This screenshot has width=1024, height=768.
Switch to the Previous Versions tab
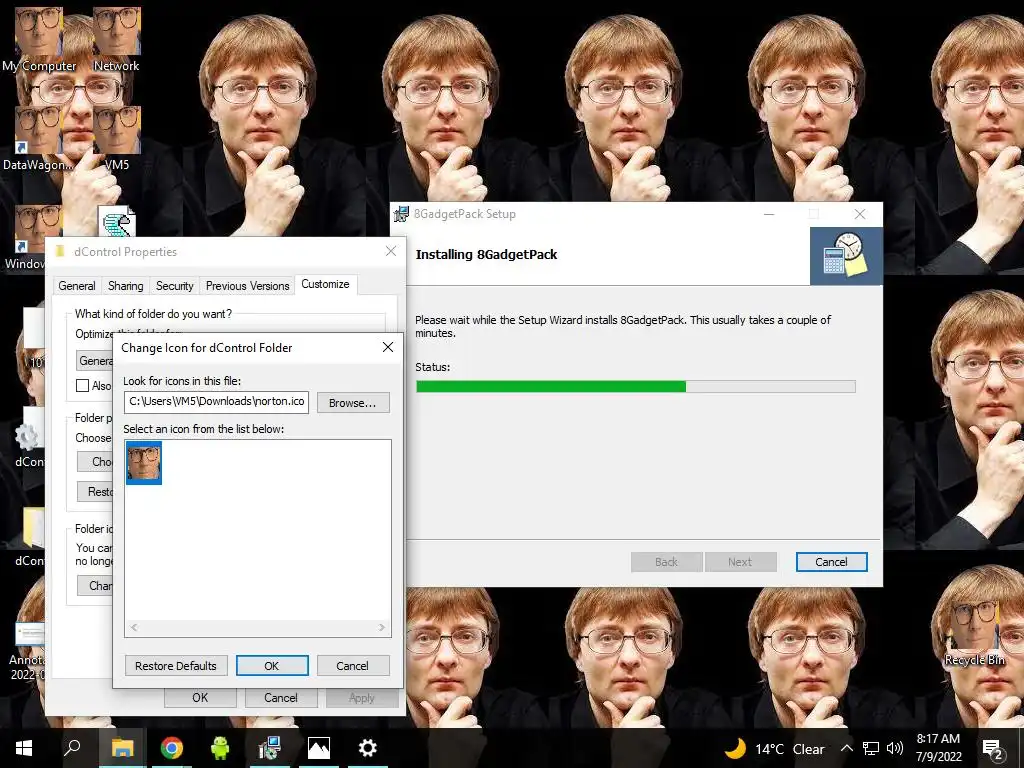pyautogui.click(x=248, y=286)
